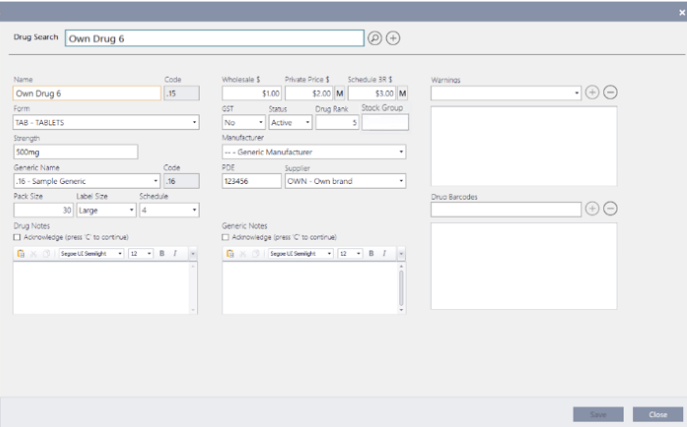Close the dialog with the X
Screen dimensions: 687x427
(x=682, y=13)
